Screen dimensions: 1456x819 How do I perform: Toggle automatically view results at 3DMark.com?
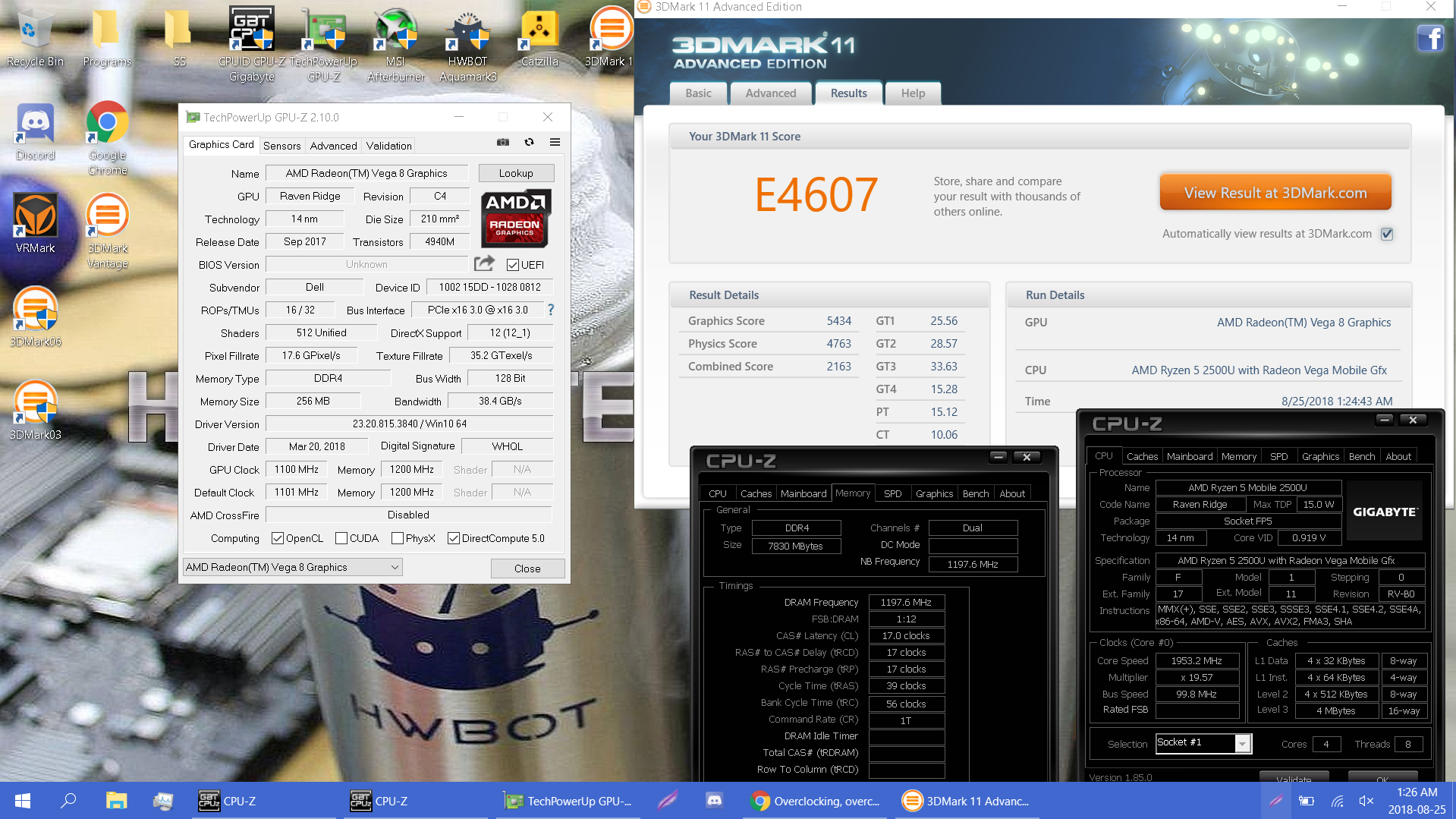(x=1387, y=234)
